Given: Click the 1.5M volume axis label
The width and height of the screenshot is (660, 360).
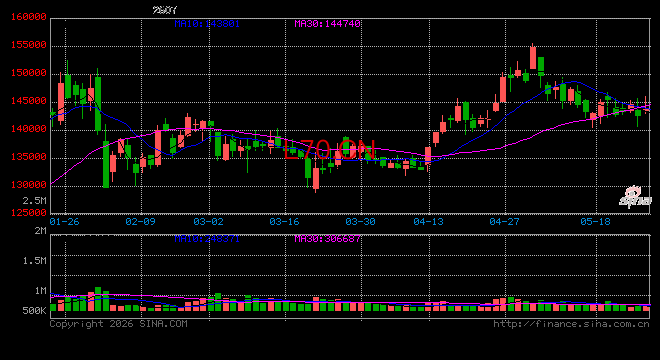Looking at the screenshot, I should click(x=35, y=261).
